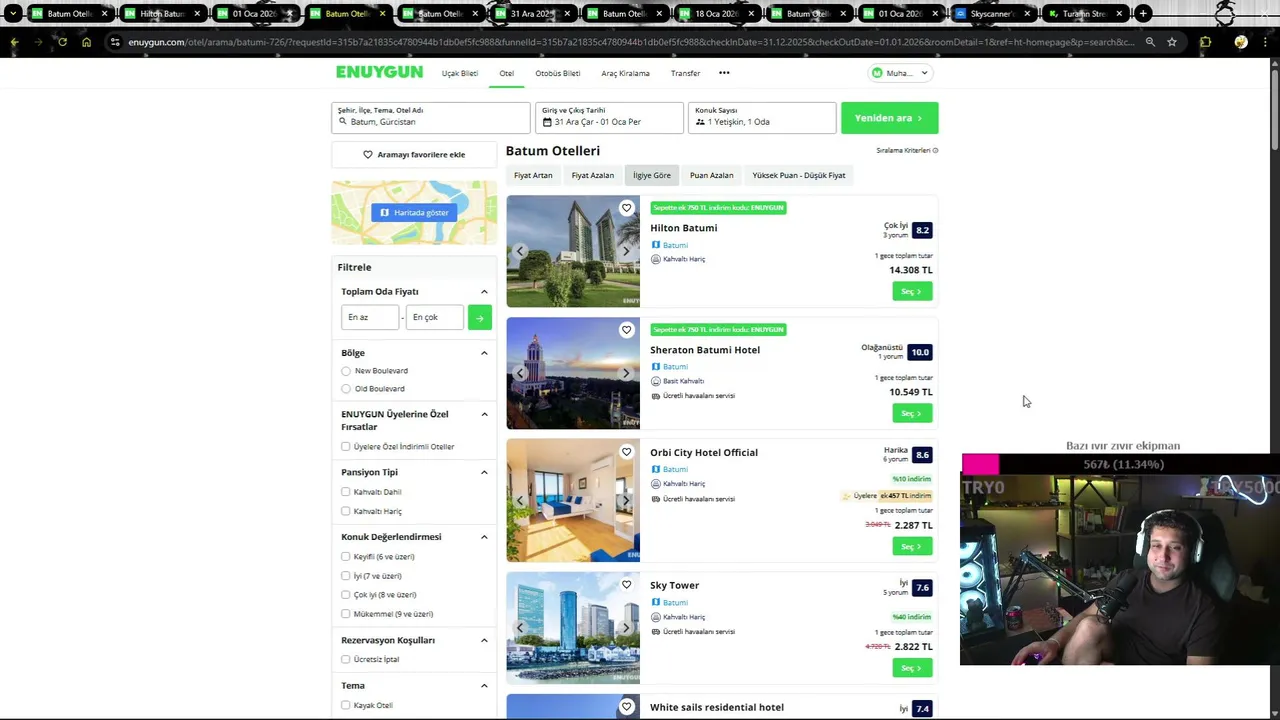The image size is (1280, 720).
Task: Select Old Boulevard region radio
Action: coord(346,389)
